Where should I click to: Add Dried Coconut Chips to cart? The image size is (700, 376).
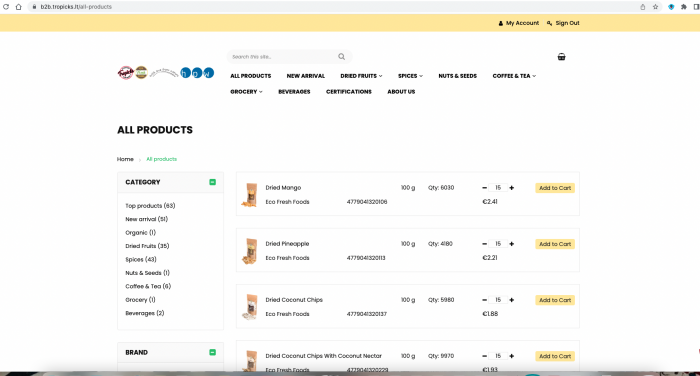pyautogui.click(x=555, y=300)
